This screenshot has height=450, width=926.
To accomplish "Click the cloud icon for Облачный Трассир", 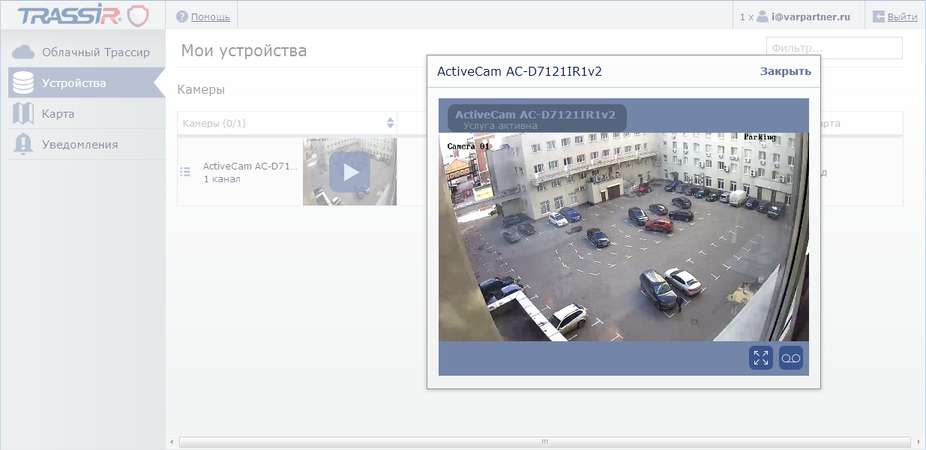I will point(23,52).
